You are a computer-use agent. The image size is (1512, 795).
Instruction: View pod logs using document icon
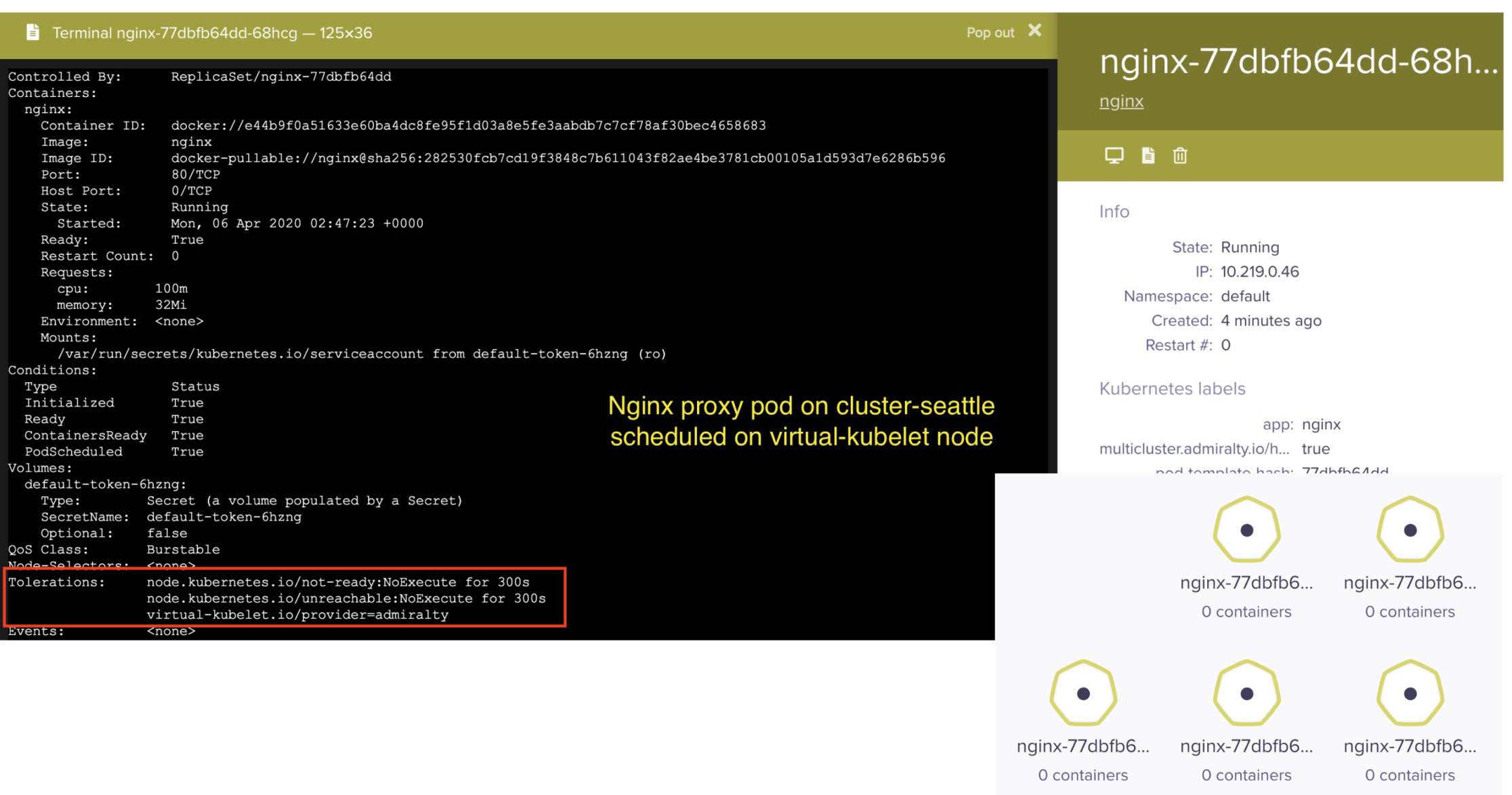[x=1148, y=155]
